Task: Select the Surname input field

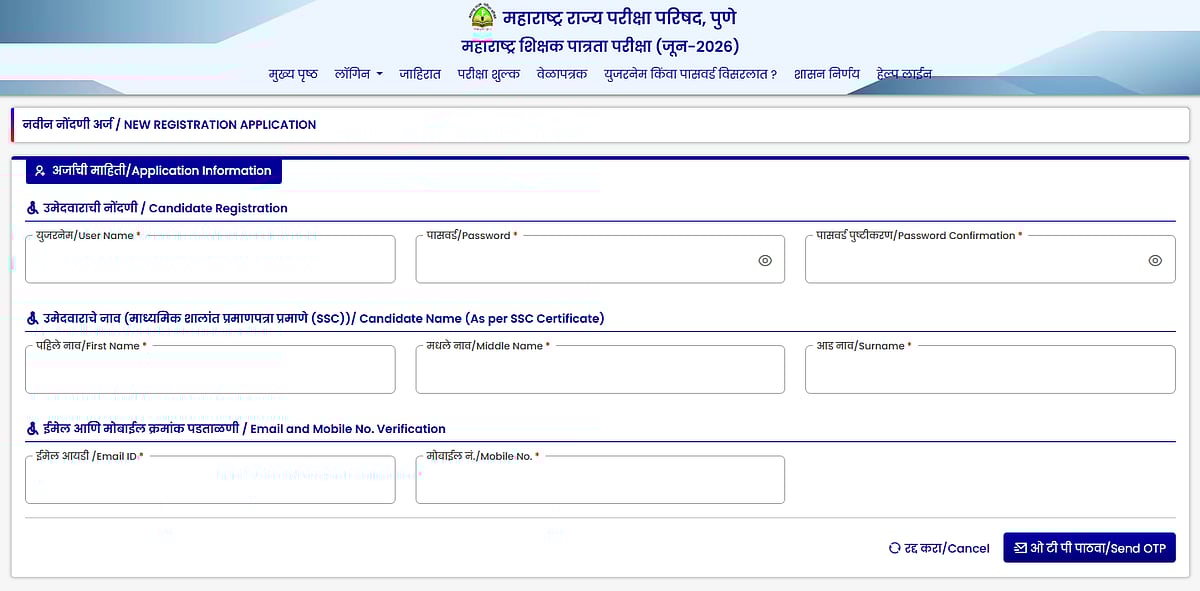Action: tap(990, 371)
